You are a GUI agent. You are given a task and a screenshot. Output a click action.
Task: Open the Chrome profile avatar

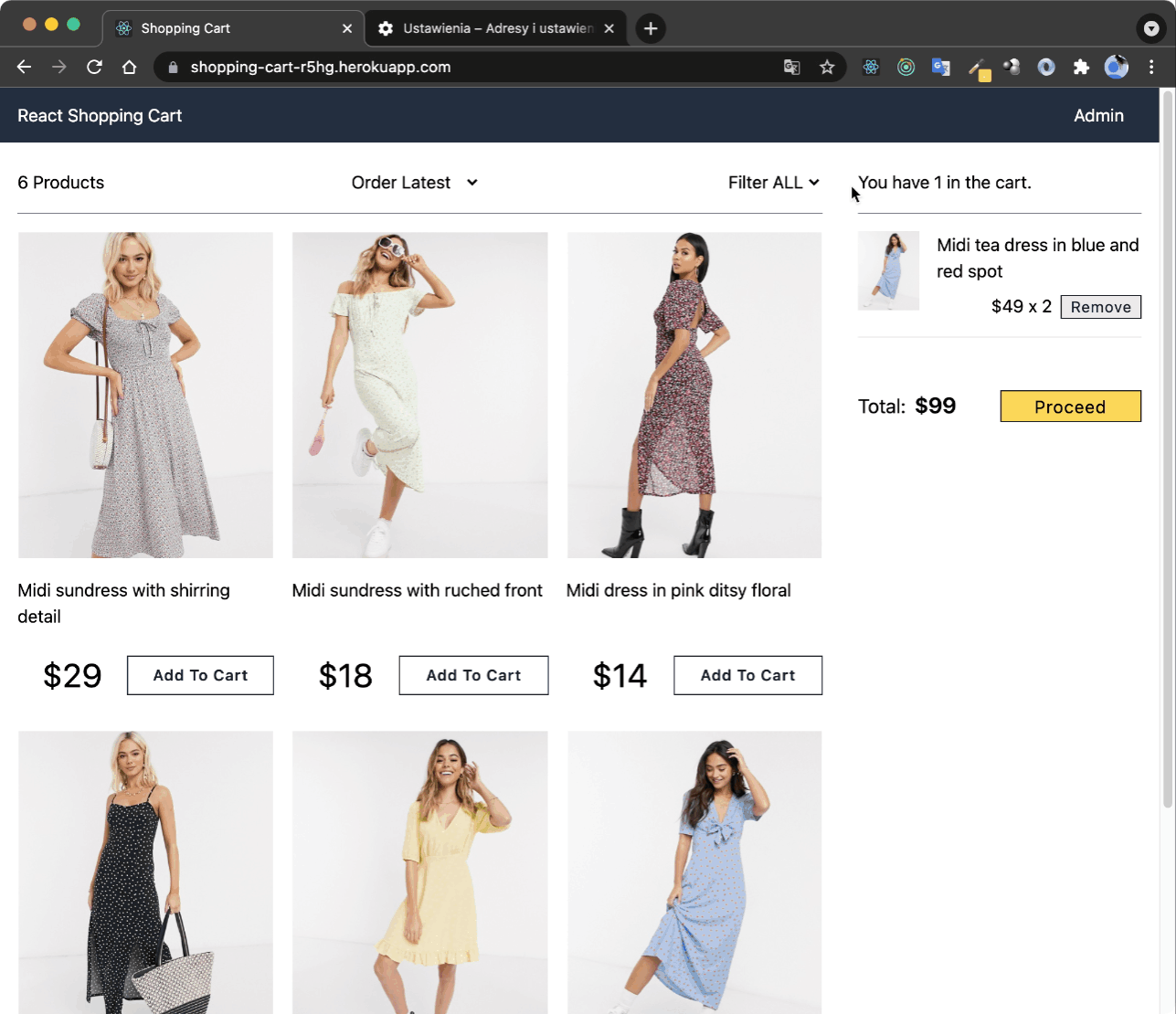1116,67
